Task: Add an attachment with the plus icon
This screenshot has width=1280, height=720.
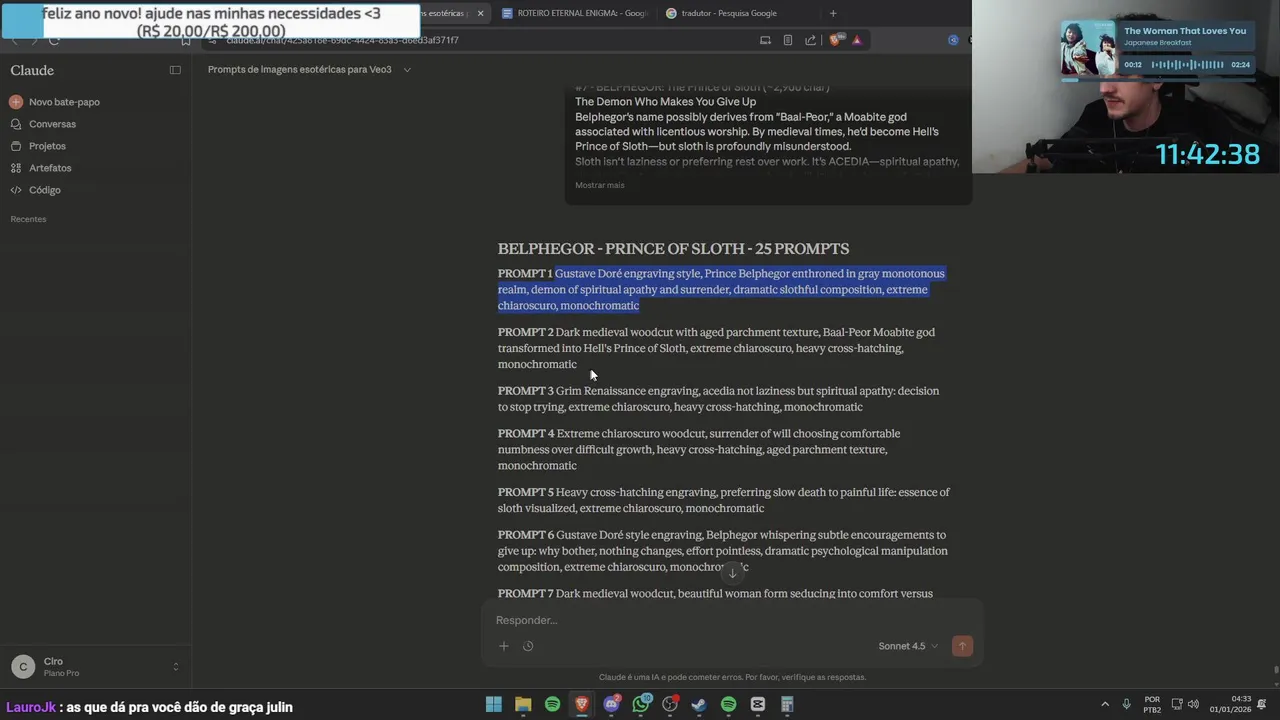Action: pyautogui.click(x=504, y=646)
